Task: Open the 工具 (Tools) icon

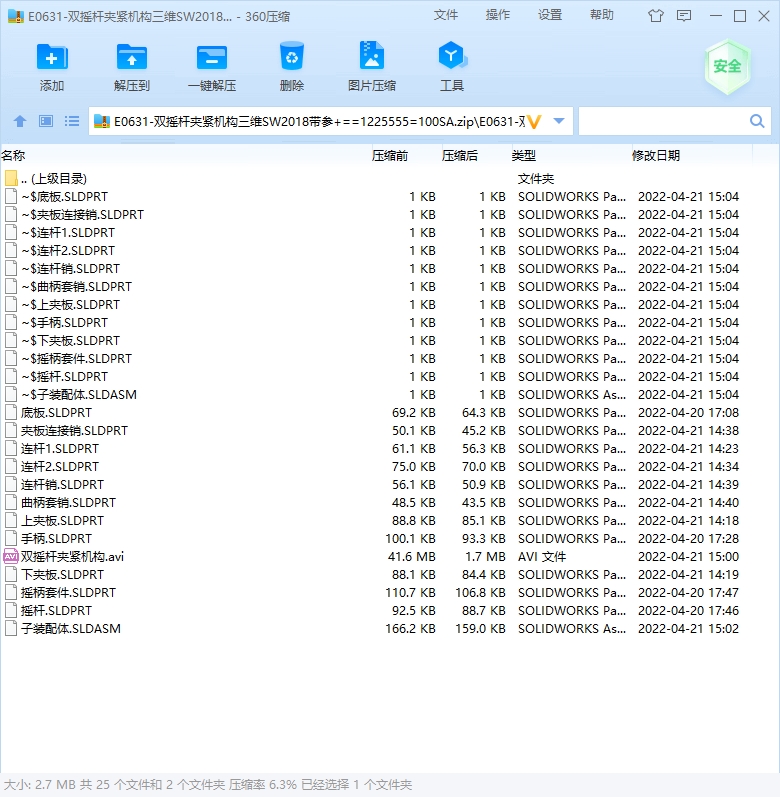Action: [x=452, y=55]
